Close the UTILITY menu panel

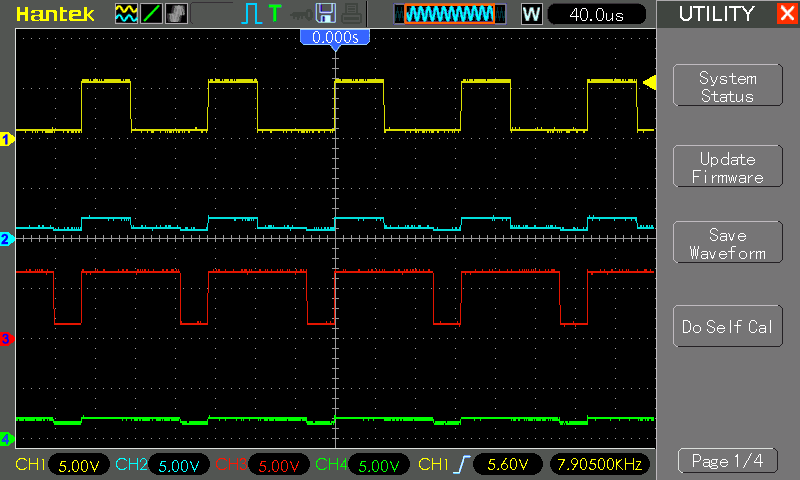click(788, 13)
